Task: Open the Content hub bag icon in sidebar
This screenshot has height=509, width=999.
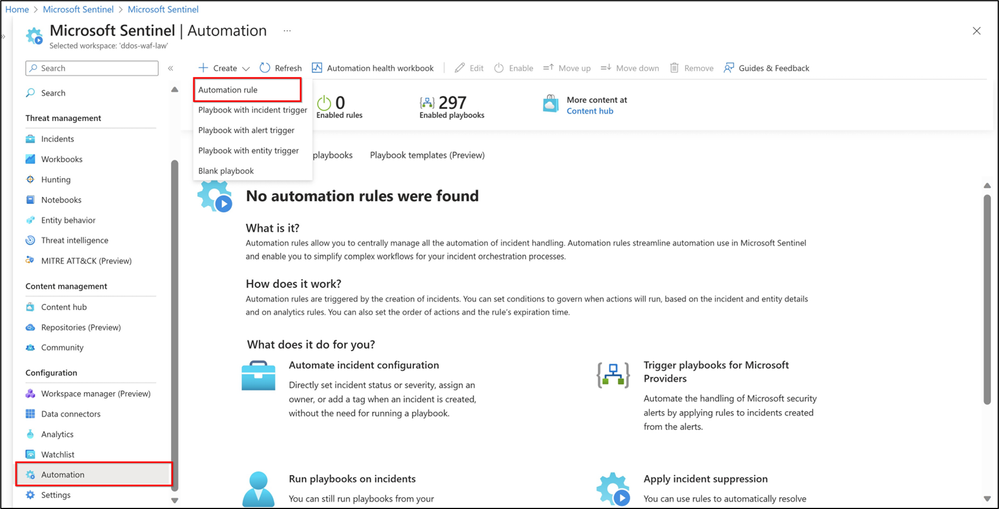Action: (x=30, y=307)
